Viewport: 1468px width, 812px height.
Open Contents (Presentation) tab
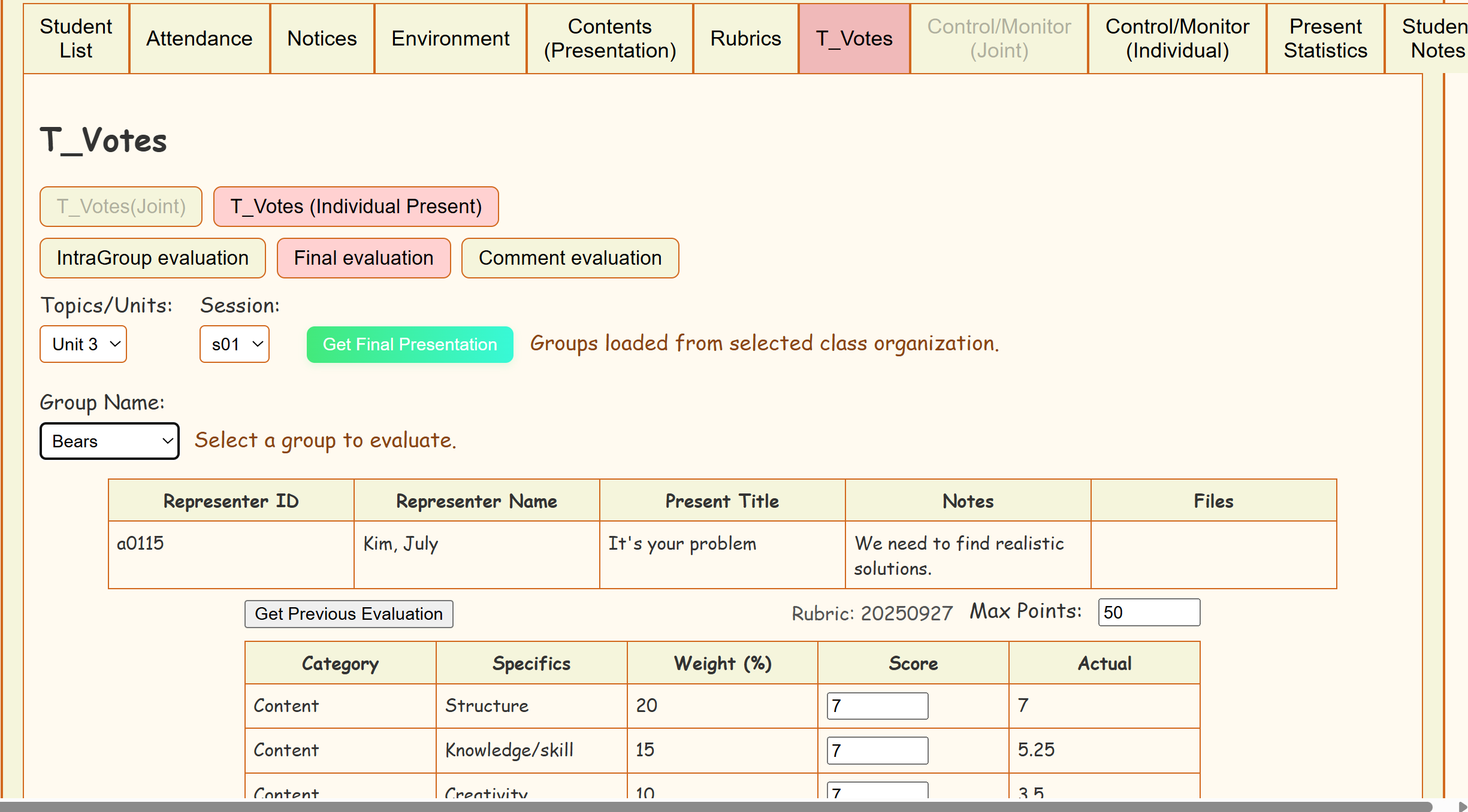click(x=609, y=38)
